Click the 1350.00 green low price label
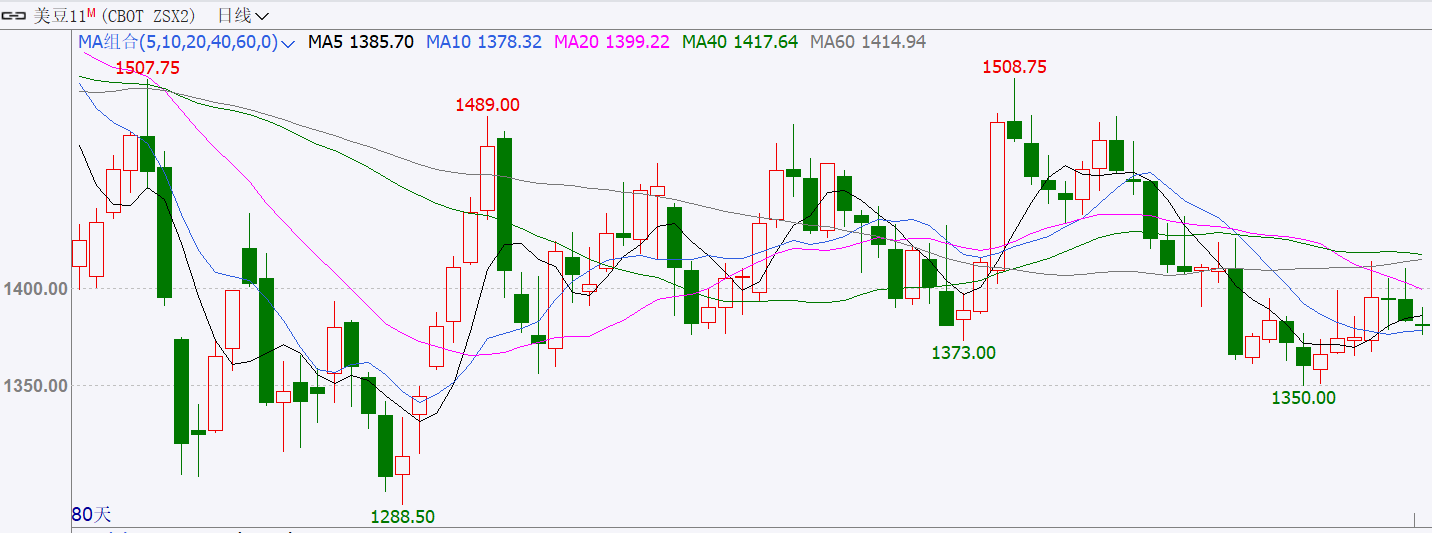Screen dimensions: 1432x533 pos(1304,398)
